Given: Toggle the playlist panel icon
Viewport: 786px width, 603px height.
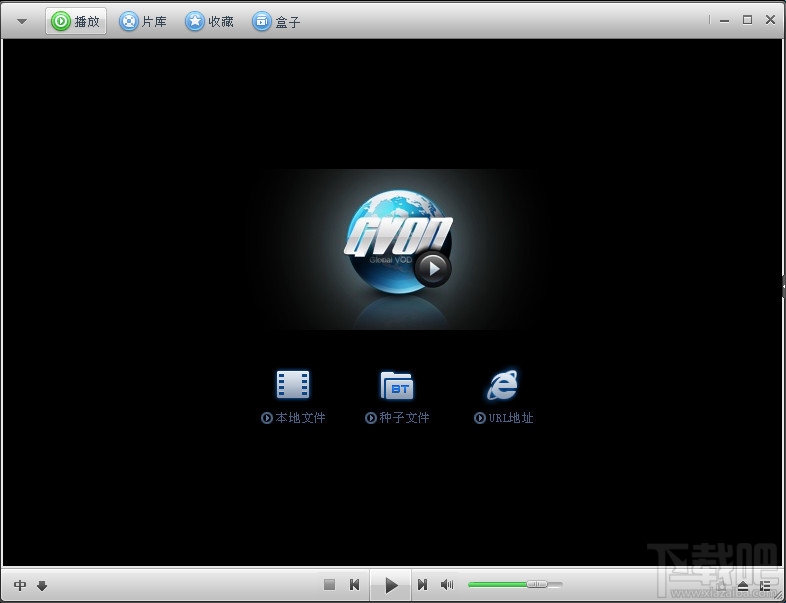Looking at the screenshot, I should point(765,585).
